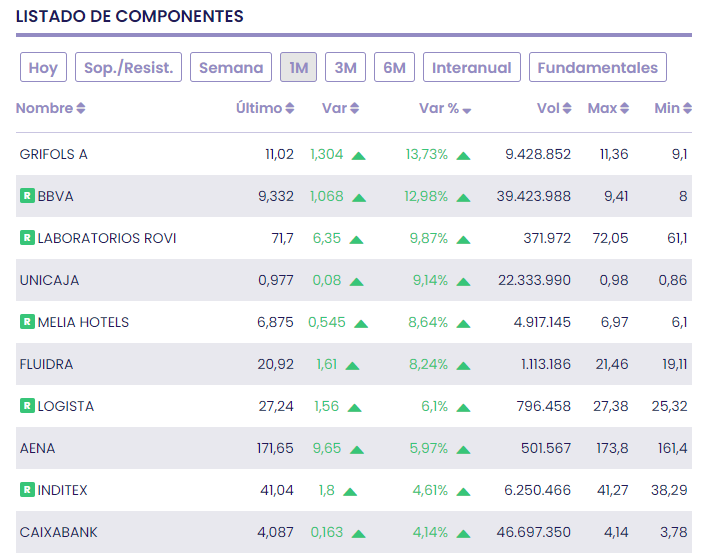
Task: Click green up arrow next to Unicaja 9,14%
Action: pos(463,281)
